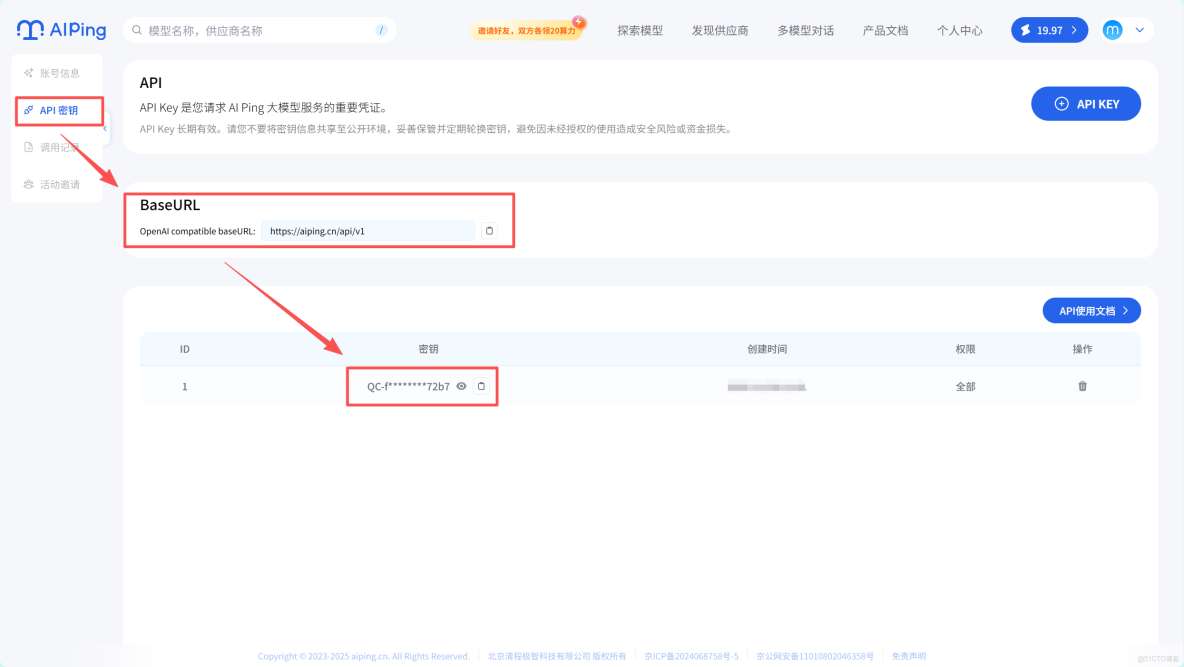Copy the OpenAI compatible baseURL
Viewport: 1184px width, 667px height.
tap(489, 230)
